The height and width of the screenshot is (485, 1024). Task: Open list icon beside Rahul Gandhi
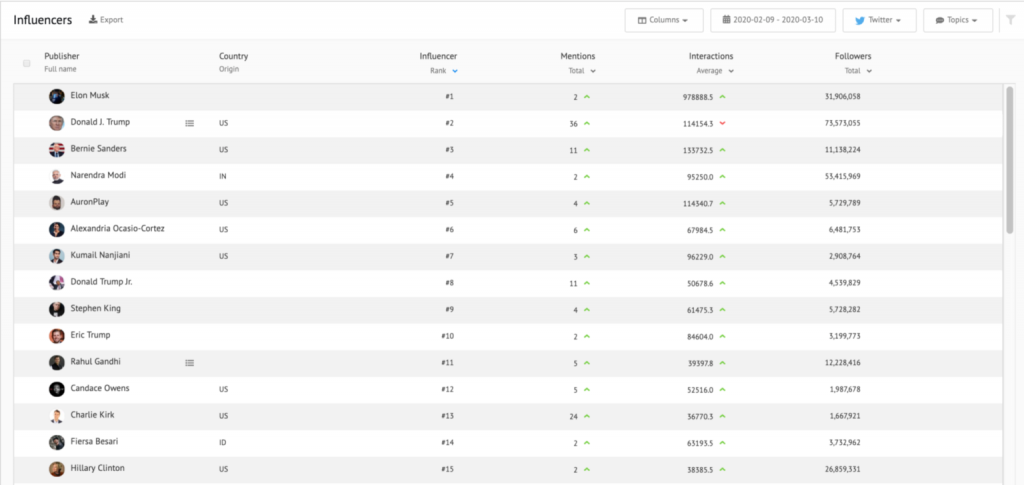(x=189, y=362)
